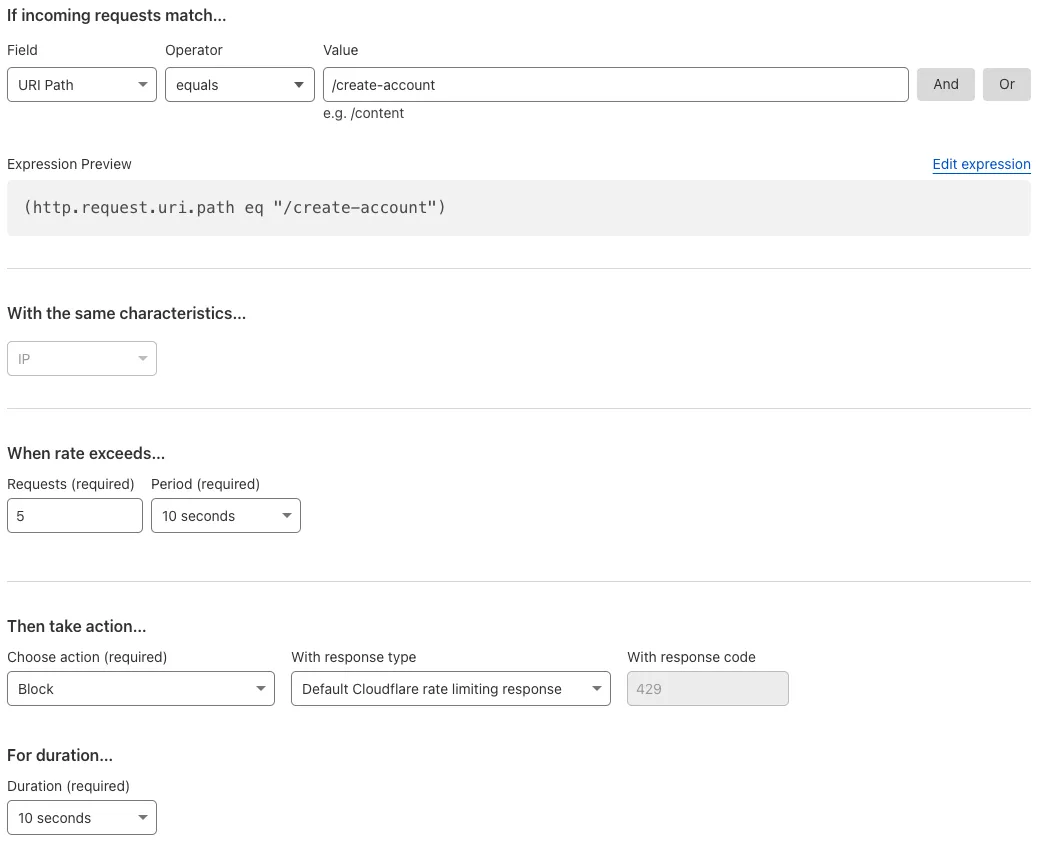Click the And button to add a condition
Screen dimensions: 1048x842
pyautogui.click(x=945, y=84)
